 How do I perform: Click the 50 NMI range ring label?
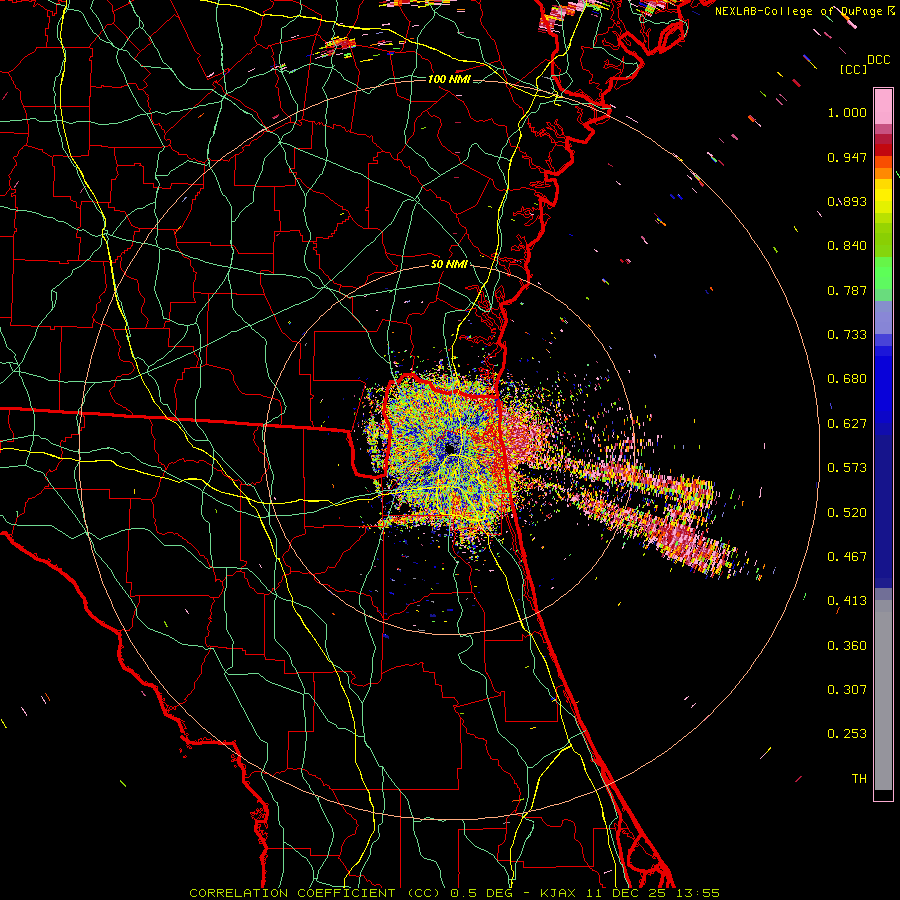tap(449, 264)
